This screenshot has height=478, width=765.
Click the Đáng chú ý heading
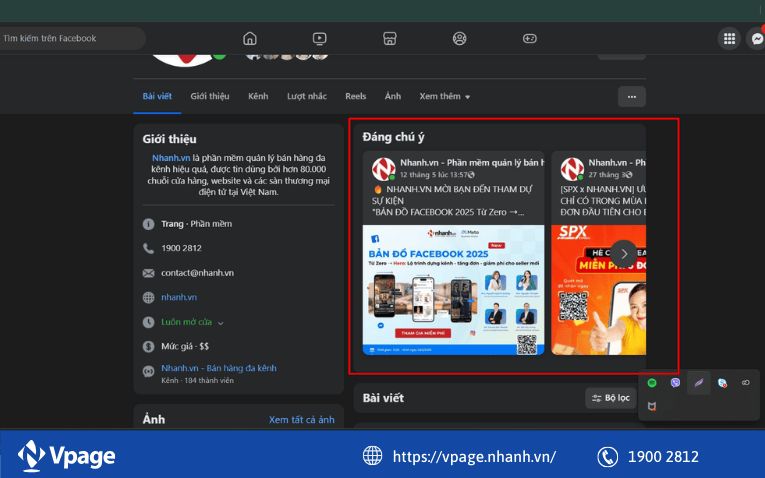tap(393, 137)
